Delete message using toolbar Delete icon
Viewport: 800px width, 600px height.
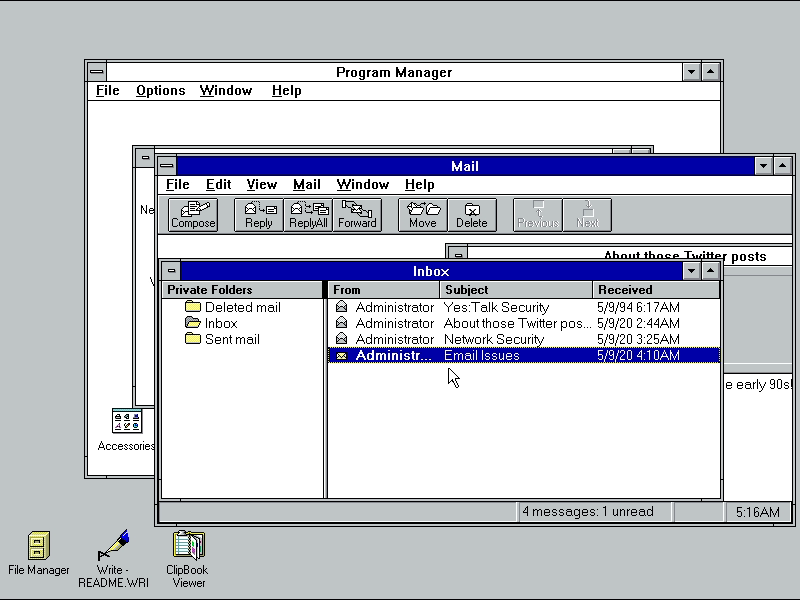pyautogui.click(x=472, y=214)
